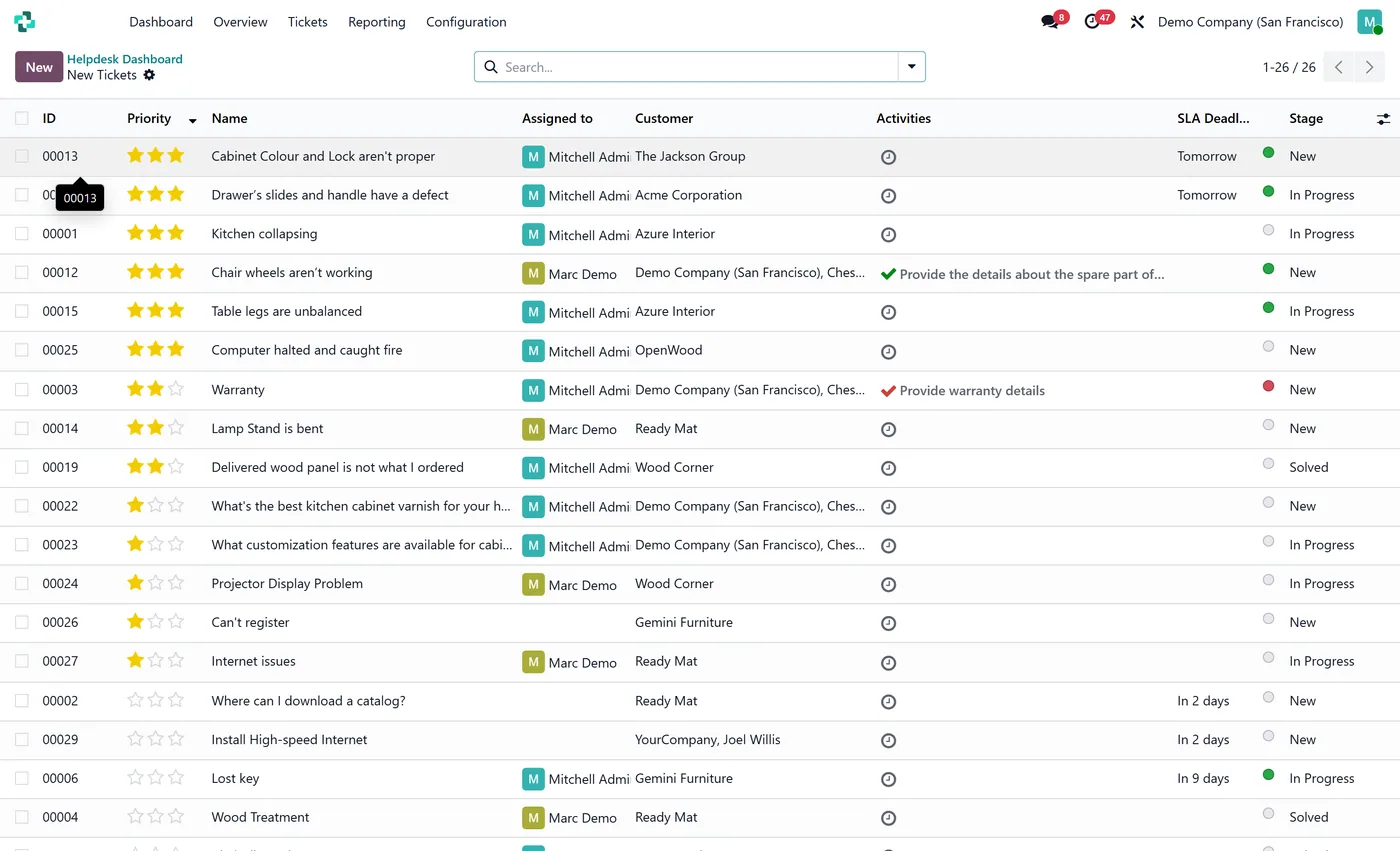
Task: Click the gear icon beside New Tickets
Action: pyautogui.click(x=149, y=75)
